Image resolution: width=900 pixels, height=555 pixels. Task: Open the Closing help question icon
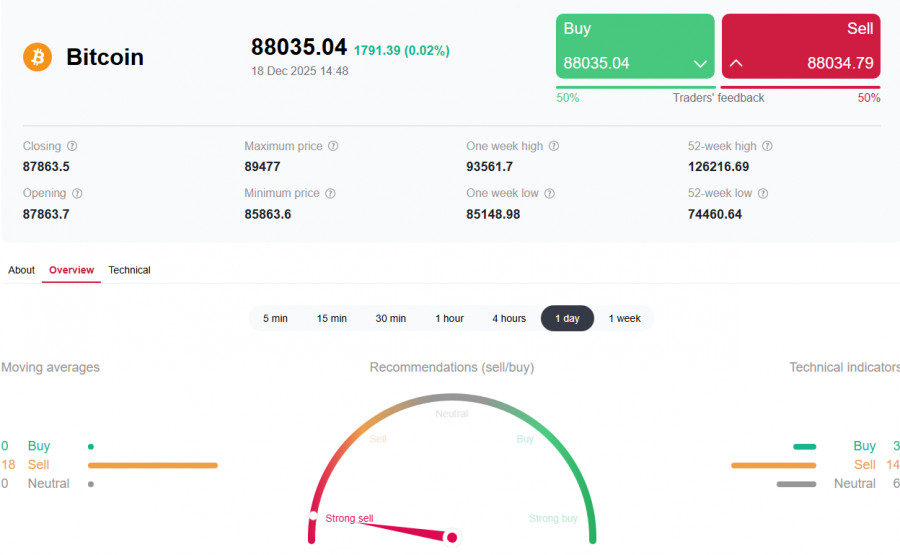click(72, 146)
